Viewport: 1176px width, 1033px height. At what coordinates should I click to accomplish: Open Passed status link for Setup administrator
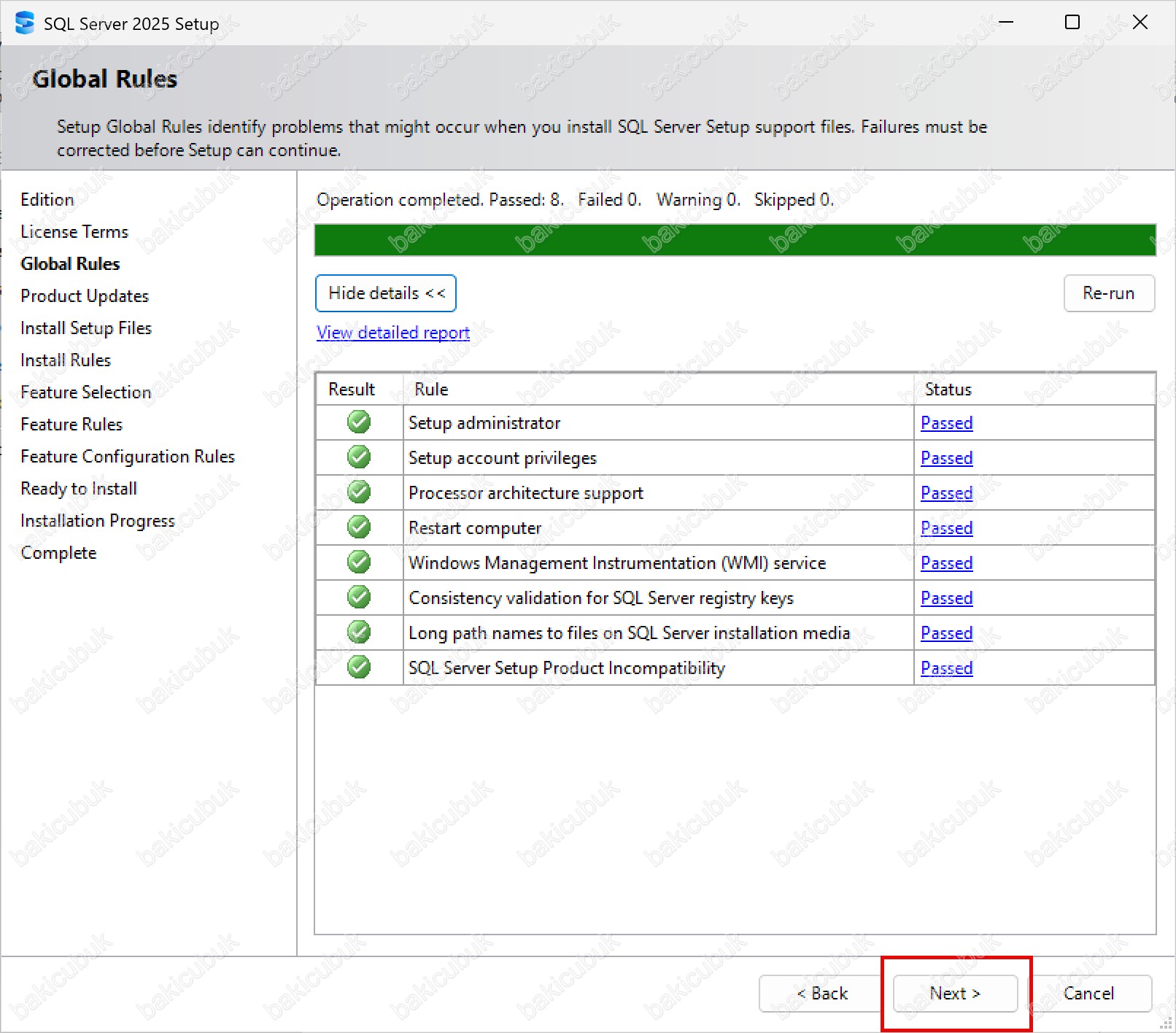point(946,423)
